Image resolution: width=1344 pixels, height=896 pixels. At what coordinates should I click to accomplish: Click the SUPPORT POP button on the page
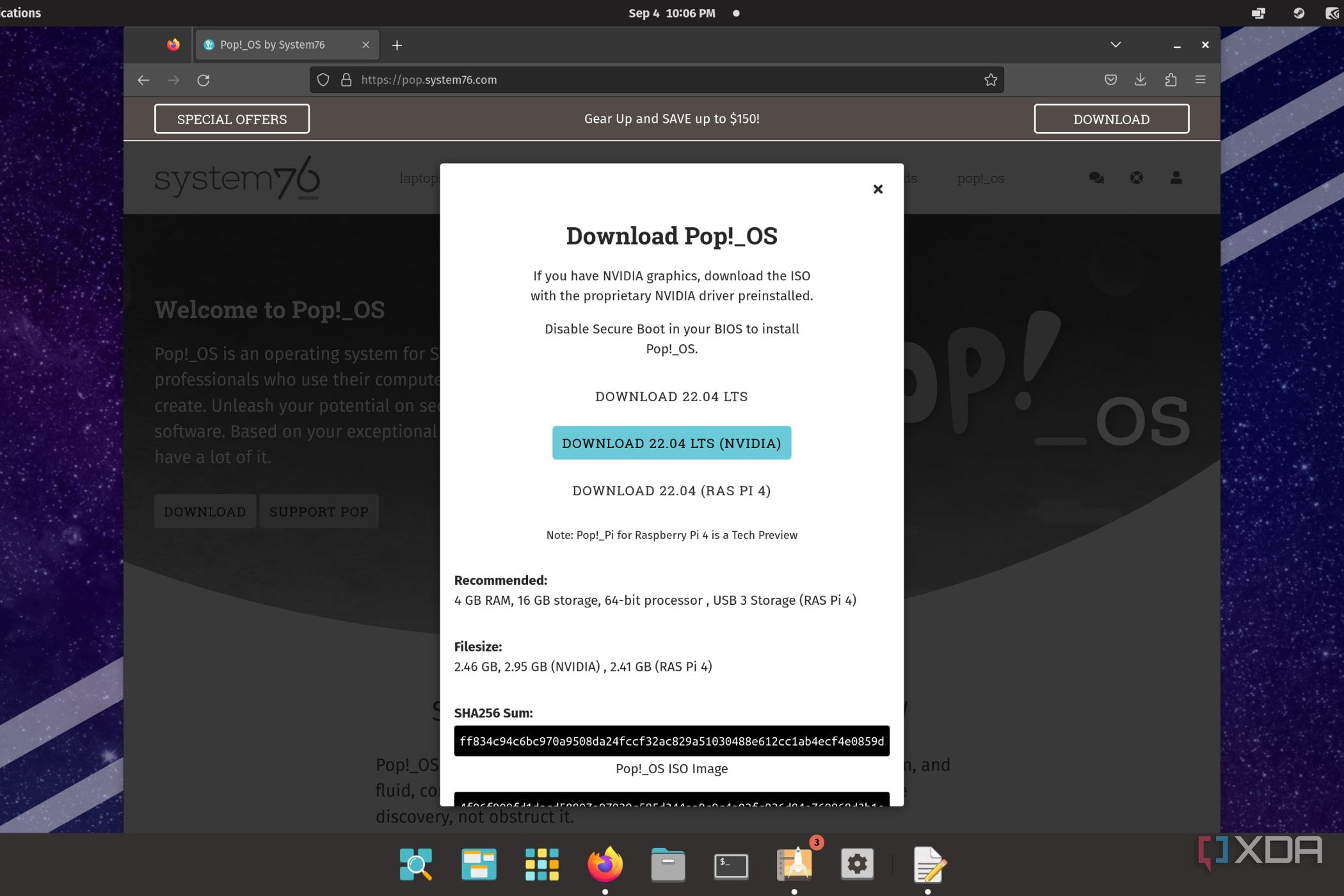click(319, 511)
